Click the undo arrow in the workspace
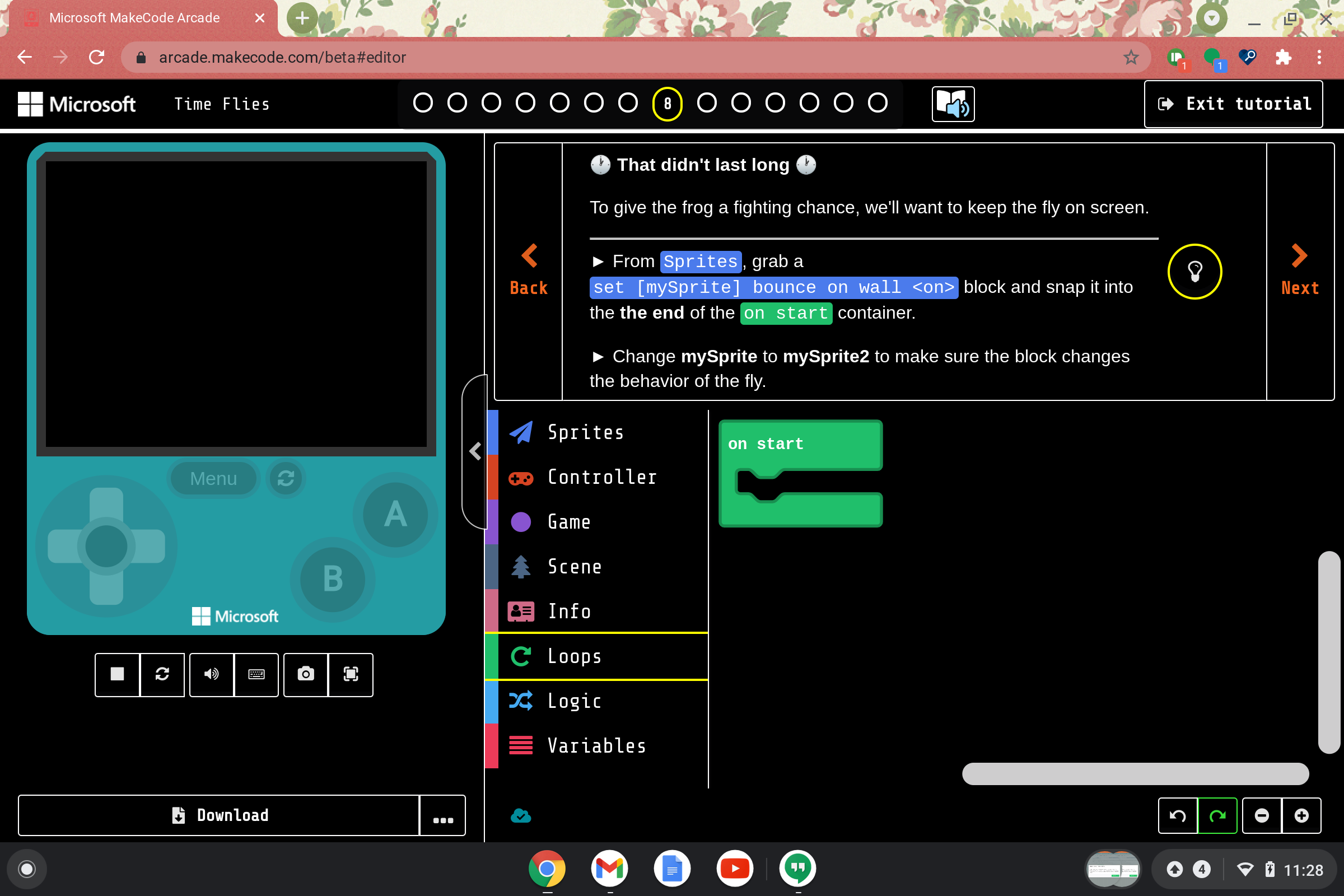 (x=1178, y=815)
